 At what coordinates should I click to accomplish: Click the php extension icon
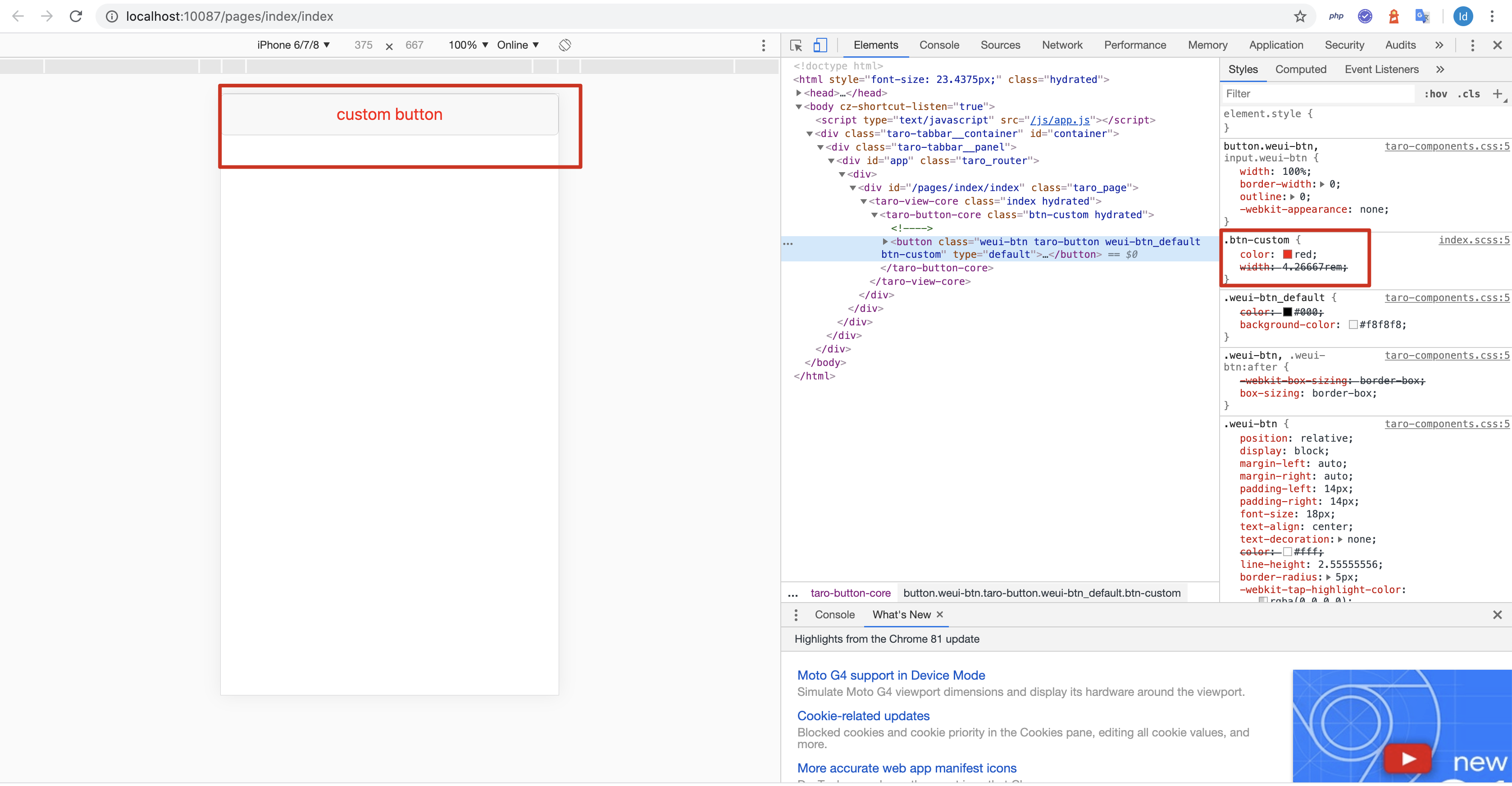[x=1336, y=16]
